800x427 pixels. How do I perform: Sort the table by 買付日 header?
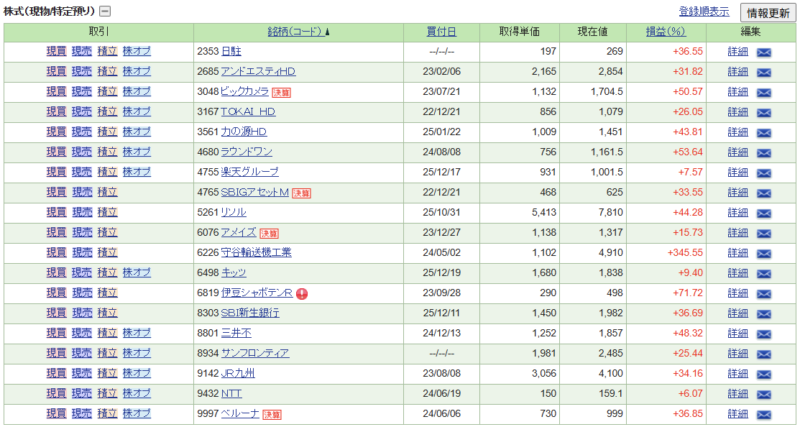pyautogui.click(x=442, y=31)
